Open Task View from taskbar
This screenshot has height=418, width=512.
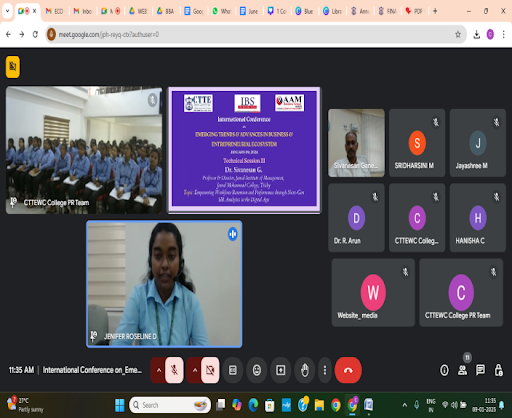[x=220, y=405]
